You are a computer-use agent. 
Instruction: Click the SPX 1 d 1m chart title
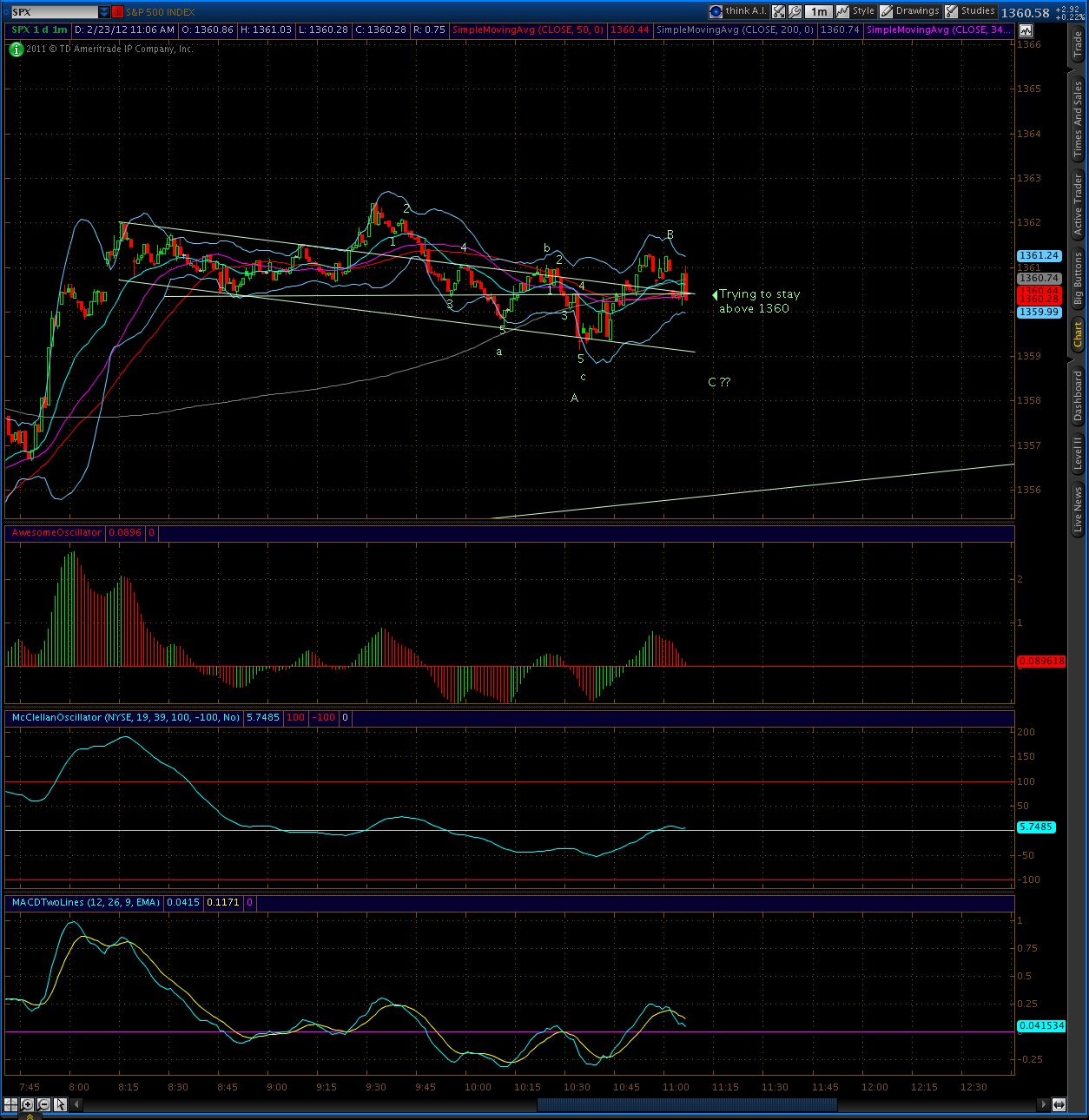(40, 30)
